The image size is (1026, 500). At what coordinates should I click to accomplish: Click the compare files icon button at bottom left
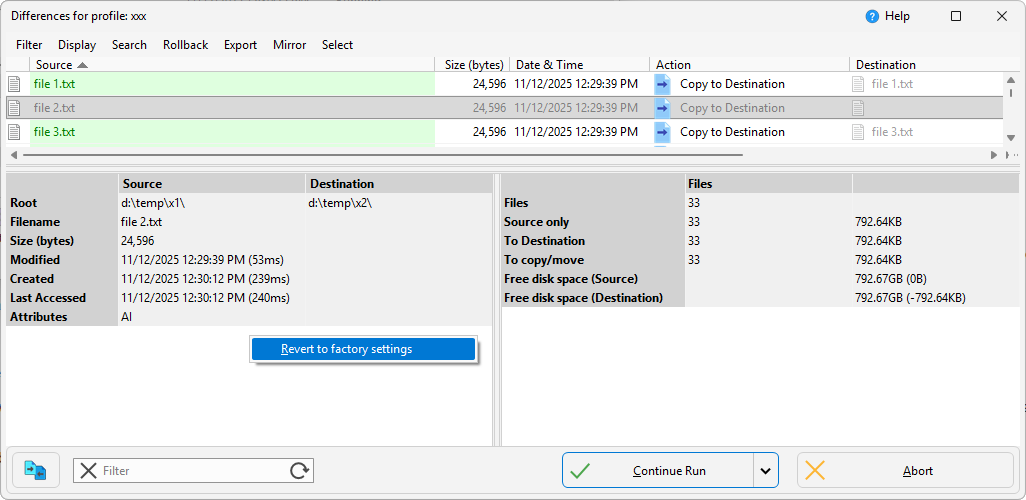(x=36, y=470)
